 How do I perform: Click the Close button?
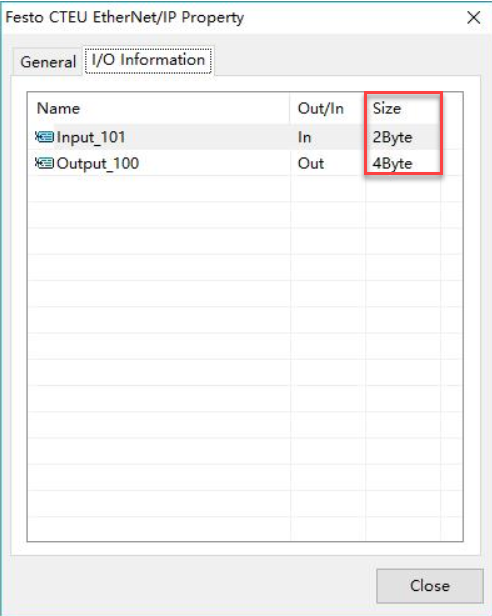pyautogui.click(x=430, y=586)
